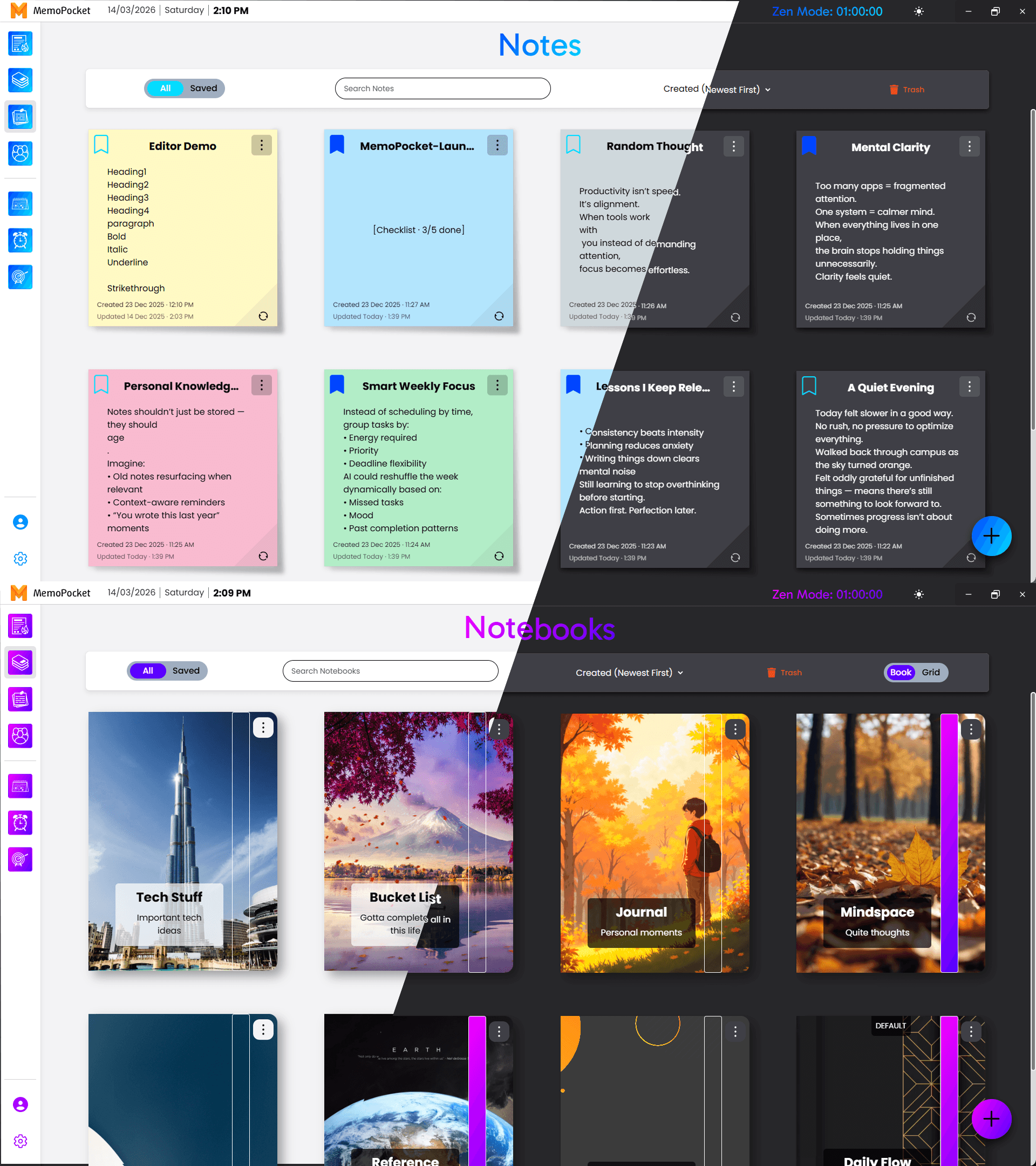Click sync icon on Smart Weekly Focus note
This screenshot has height=1166, width=1036.
click(x=499, y=556)
